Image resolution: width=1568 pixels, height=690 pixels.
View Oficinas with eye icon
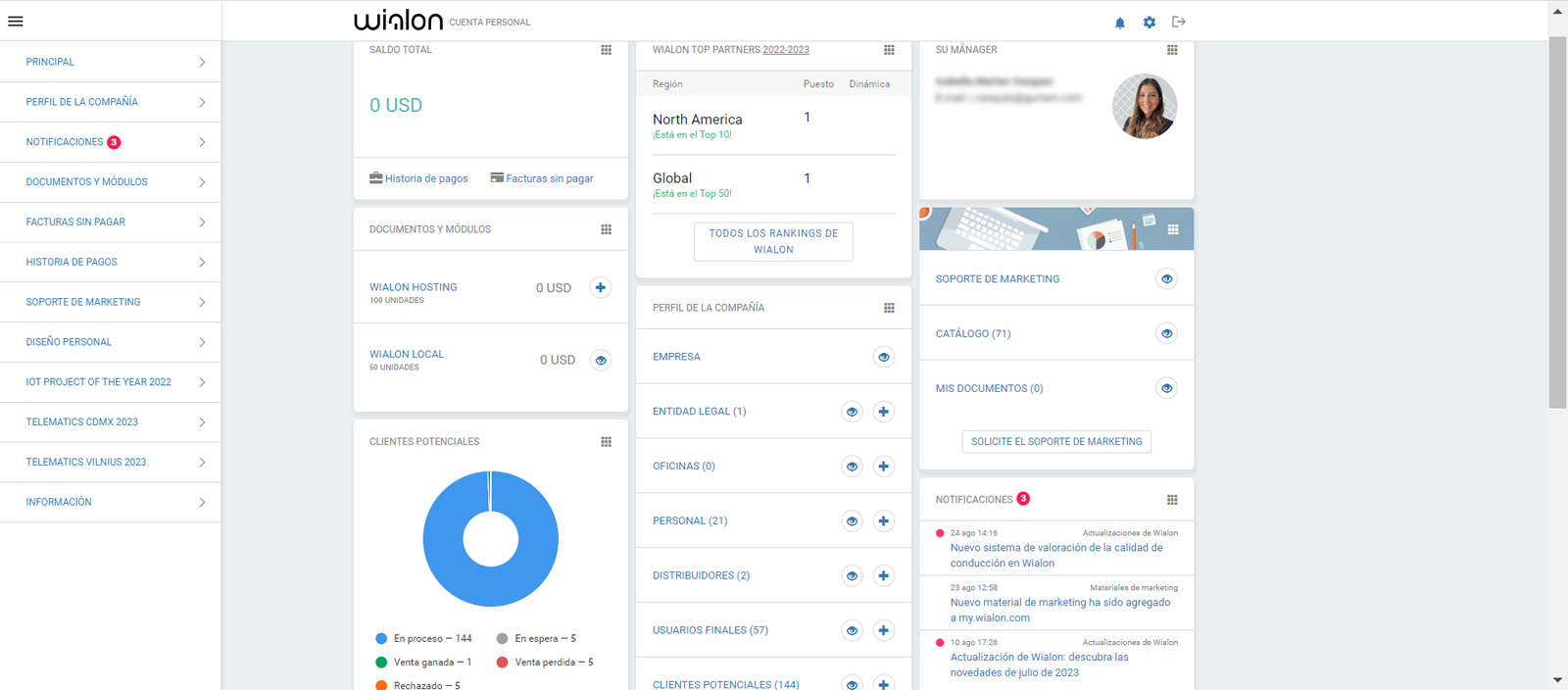pos(852,467)
